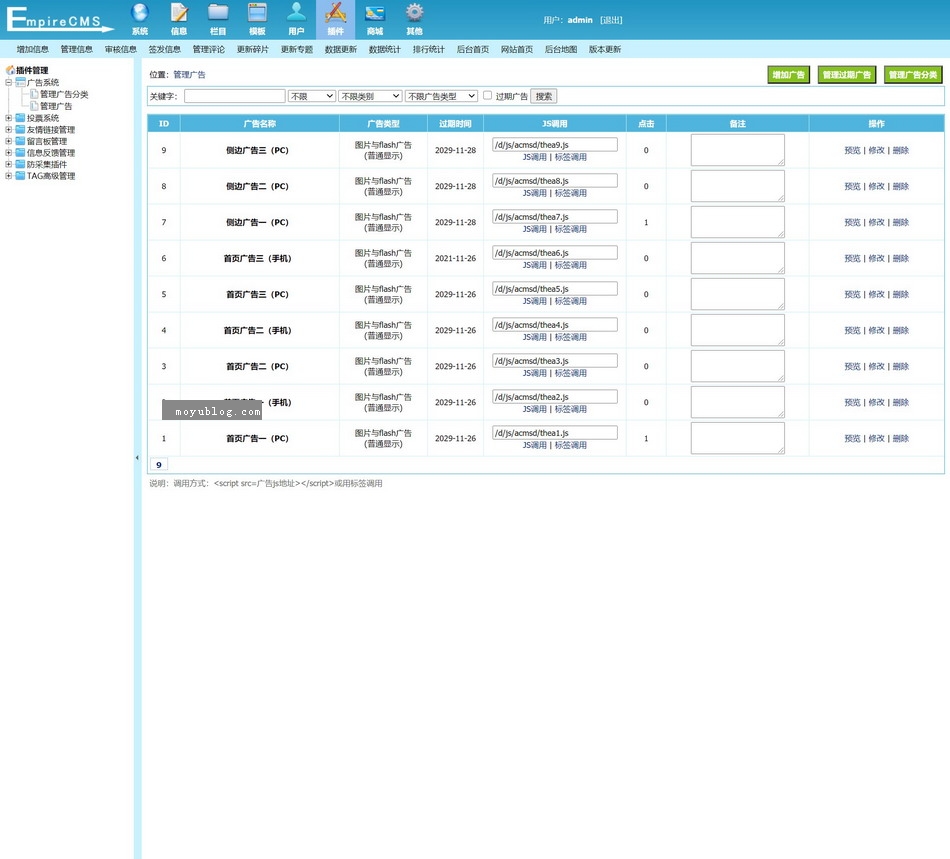Image resolution: width=950 pixels, height=859 pixels.
Task: Click 修改 for 首页广告三 (手机) row
Action: 877,258
